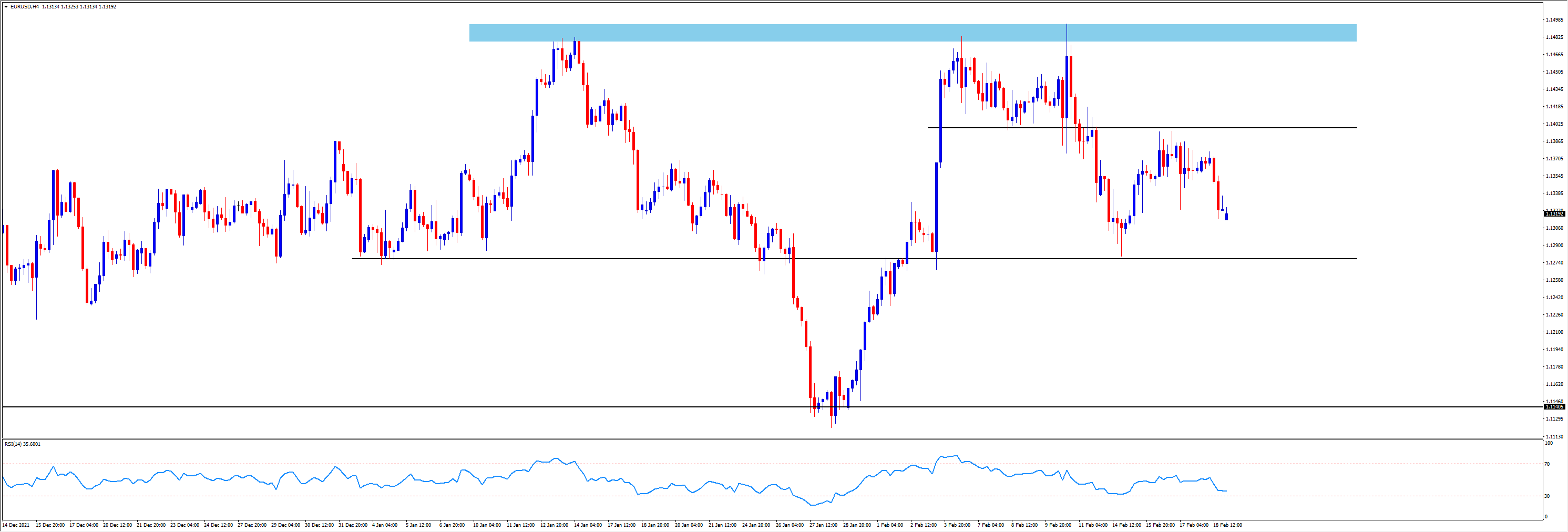Click the 14 Dec 2021 date label
This screenshot has width=1568, height=532.
point(16,525)
